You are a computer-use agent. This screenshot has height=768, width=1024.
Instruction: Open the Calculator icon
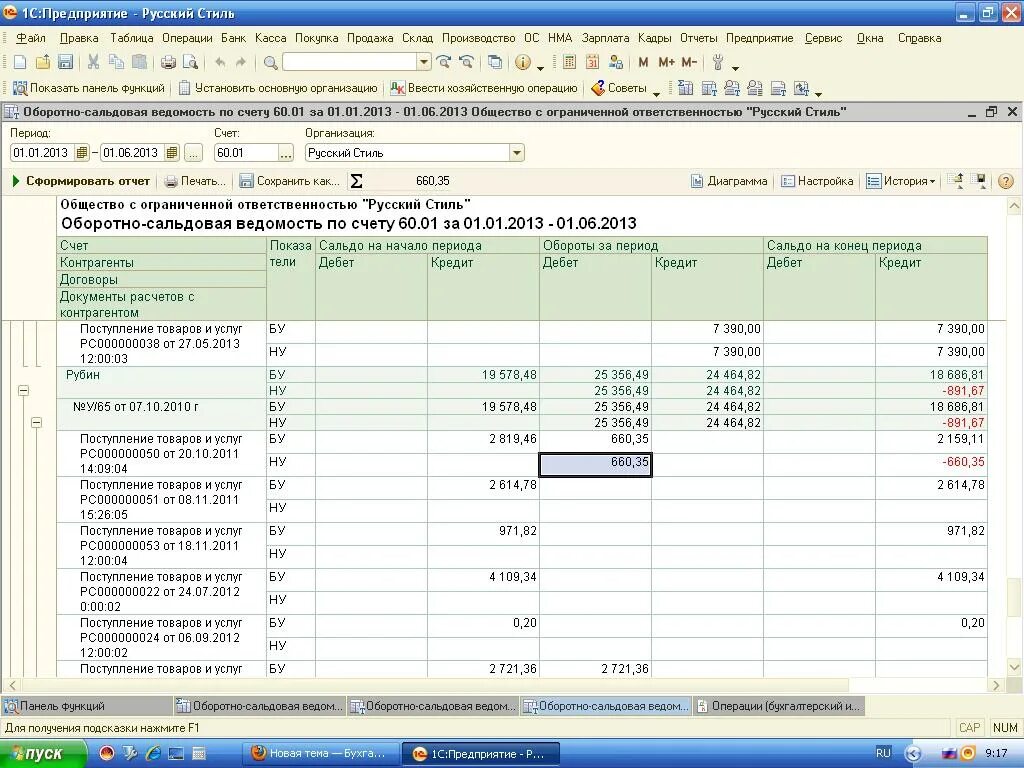coord(569,62)
